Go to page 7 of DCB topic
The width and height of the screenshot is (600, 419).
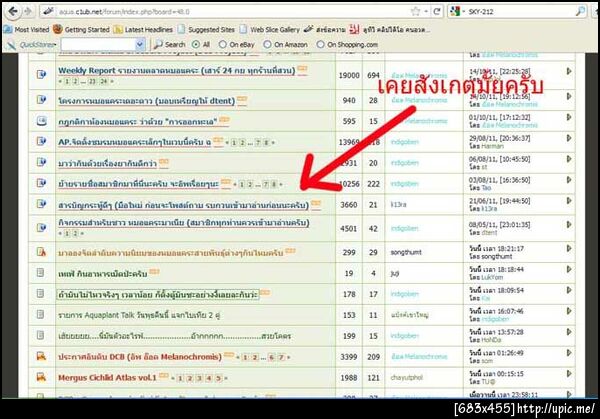coord(281,357)
